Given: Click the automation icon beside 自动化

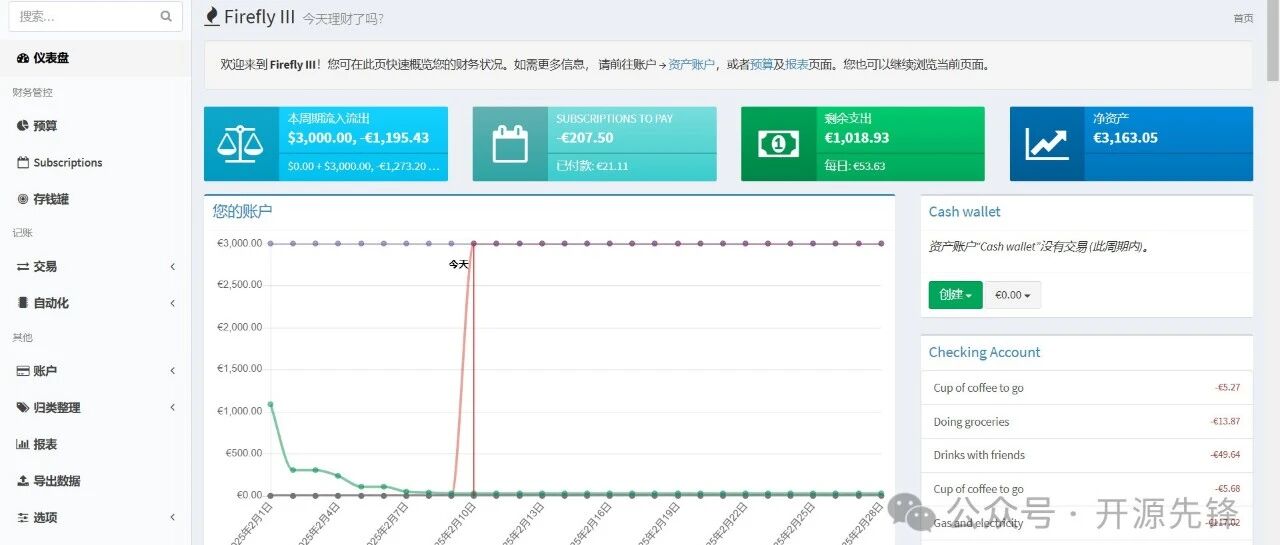Looking at the screenshot, I should (23, 303).
